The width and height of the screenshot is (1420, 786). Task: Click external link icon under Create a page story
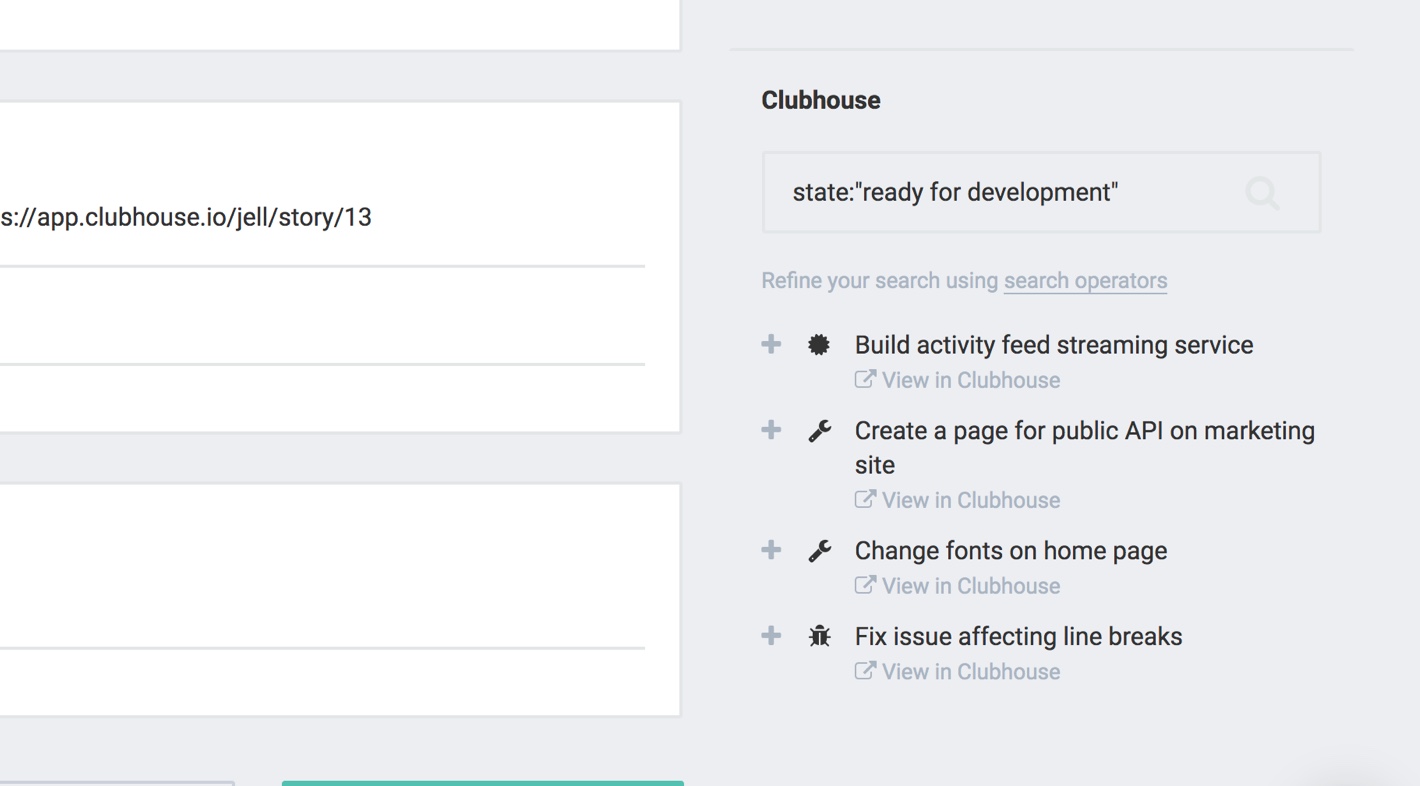[865, 500]
